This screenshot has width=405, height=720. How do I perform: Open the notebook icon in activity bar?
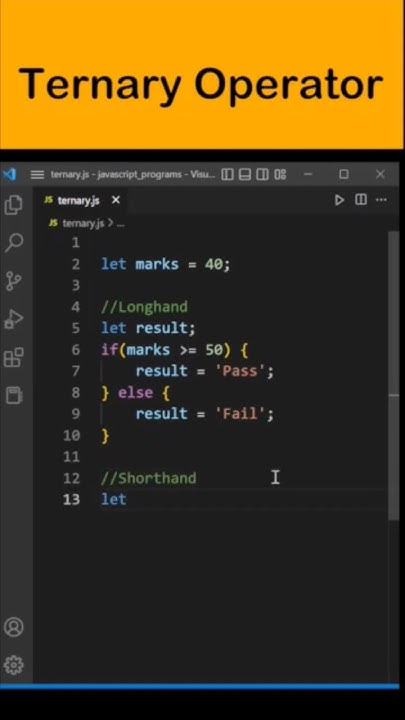pos(14,395)
